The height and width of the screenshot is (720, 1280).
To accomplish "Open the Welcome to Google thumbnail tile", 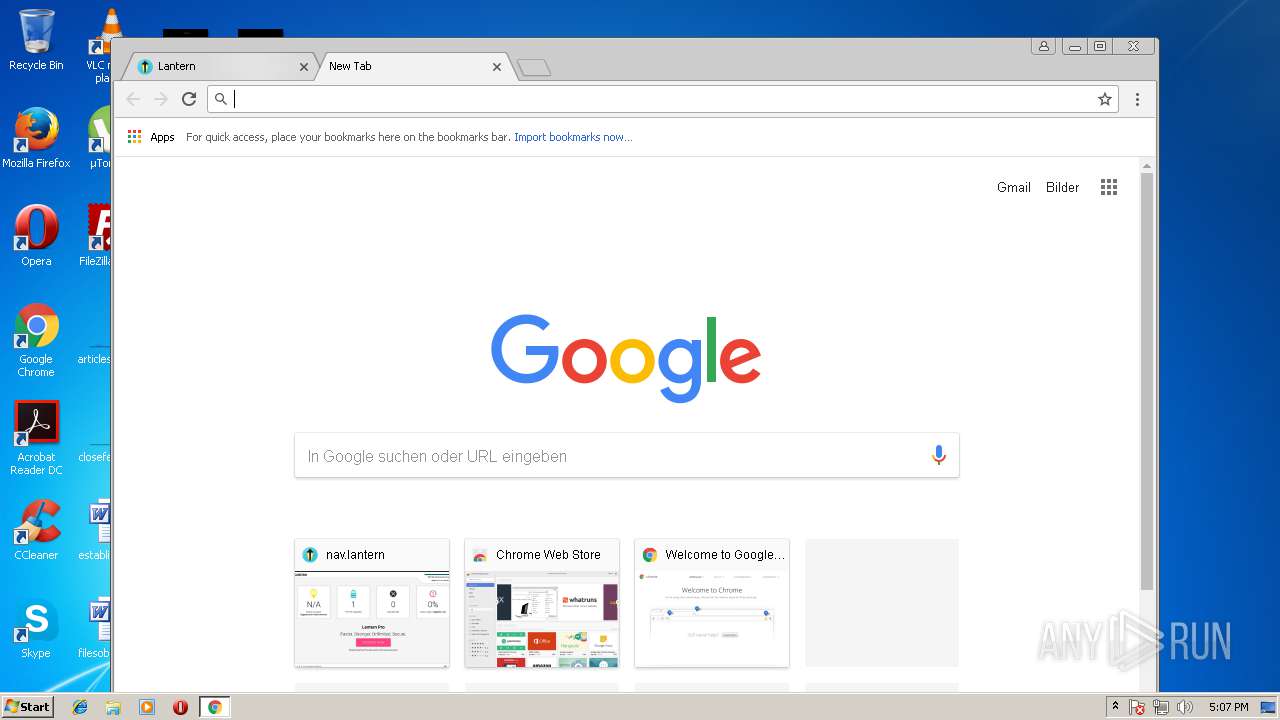I will tap(712, 603).
